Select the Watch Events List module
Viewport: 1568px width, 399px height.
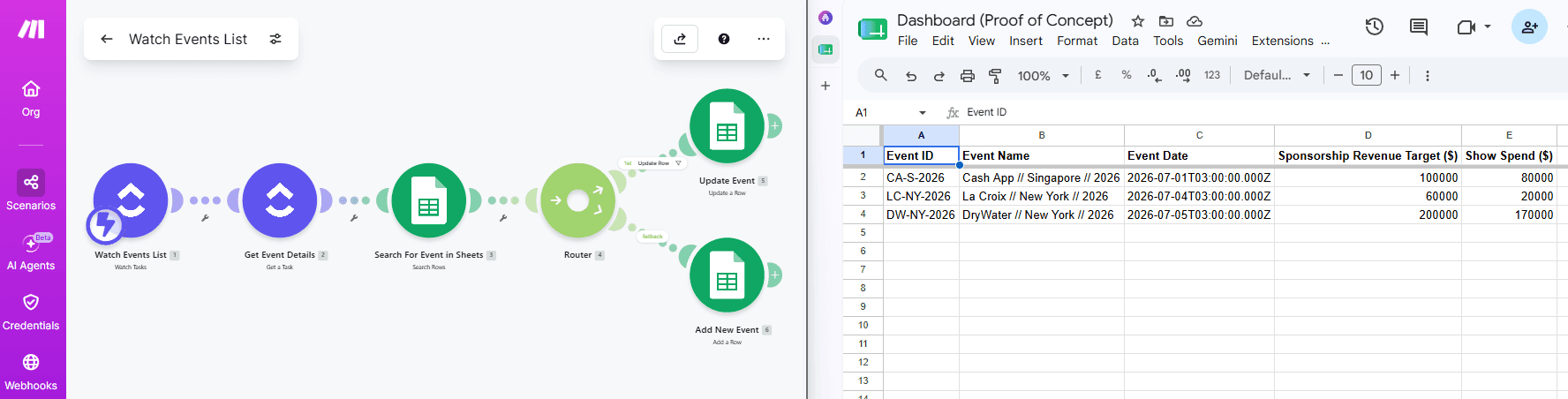(131, 200)
